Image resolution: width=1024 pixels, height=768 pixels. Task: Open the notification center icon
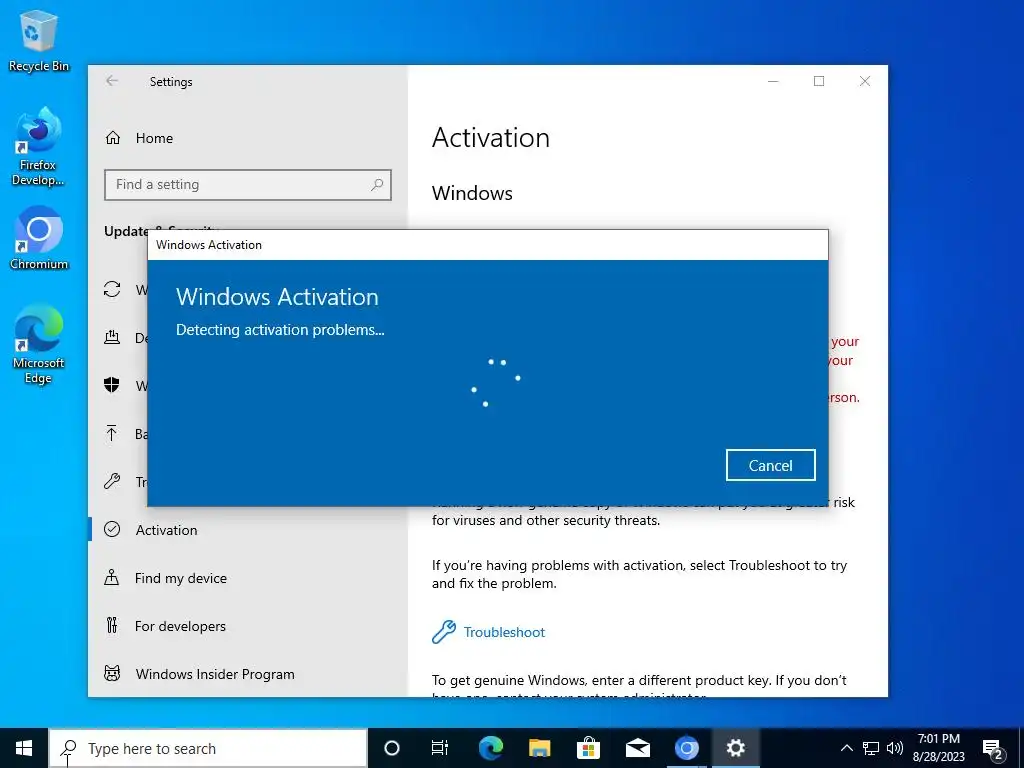coord(993,749)
